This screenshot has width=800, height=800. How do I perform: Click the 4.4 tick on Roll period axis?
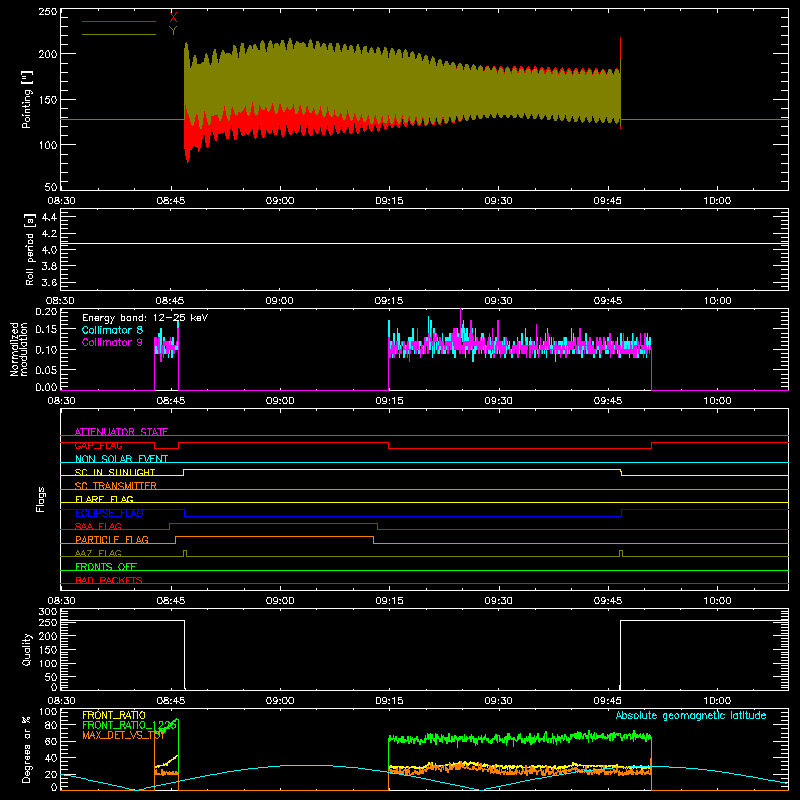pos(49,217)
